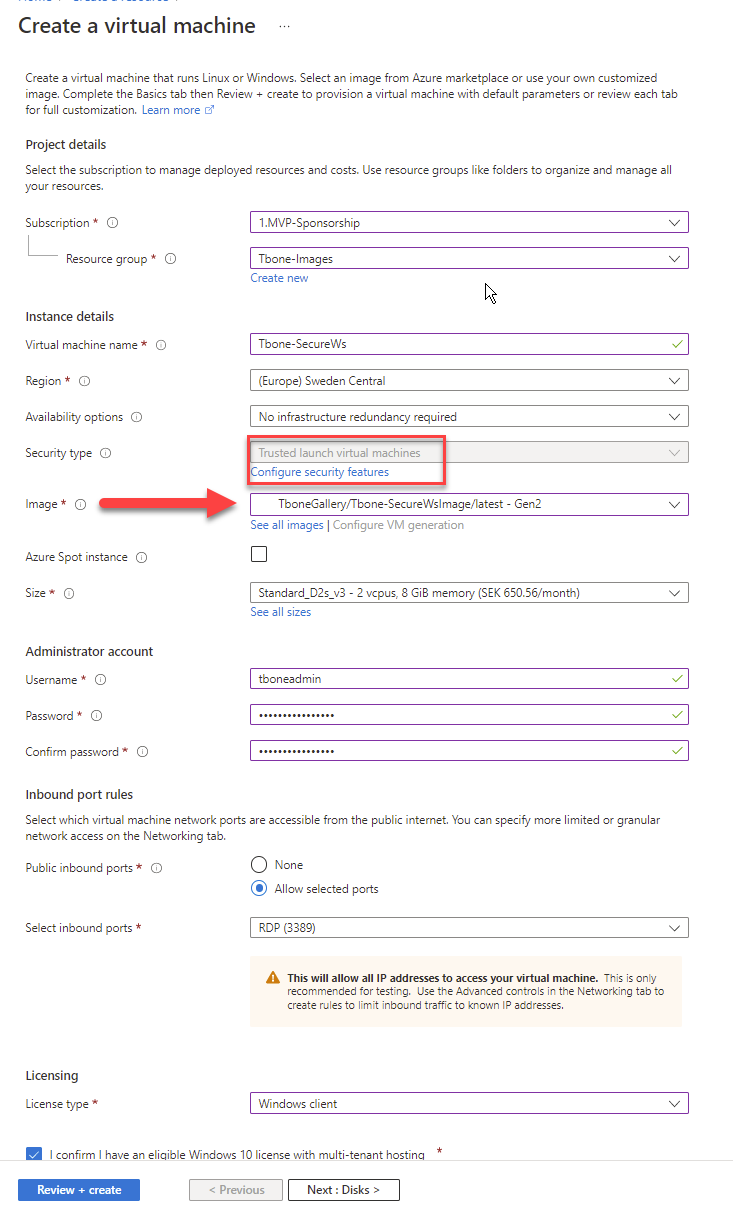The image size is (733, 1212).
Task: Click the Review + create button
Action: pyautogui.click(x=79, y=1190)
